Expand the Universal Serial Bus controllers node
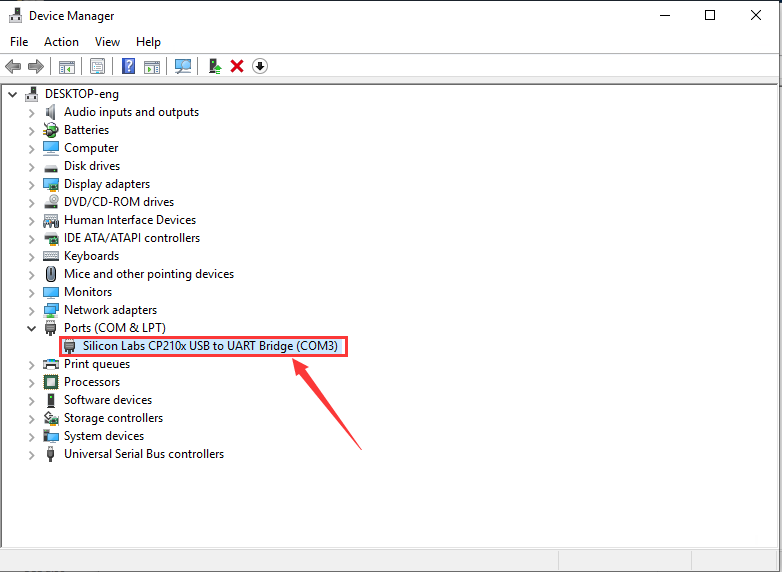Screen dimensions: 782x572 click(x=31, y=454)
